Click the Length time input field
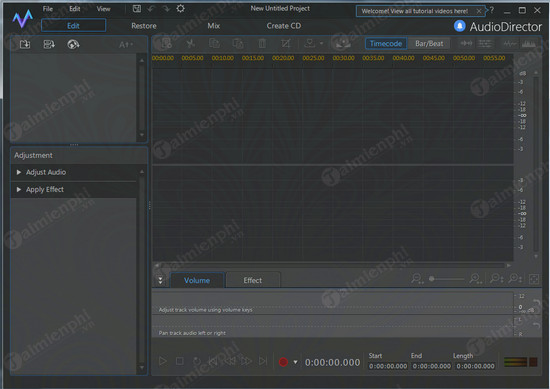This screenshot has width=550, height=389. click(x=475, y=366)
